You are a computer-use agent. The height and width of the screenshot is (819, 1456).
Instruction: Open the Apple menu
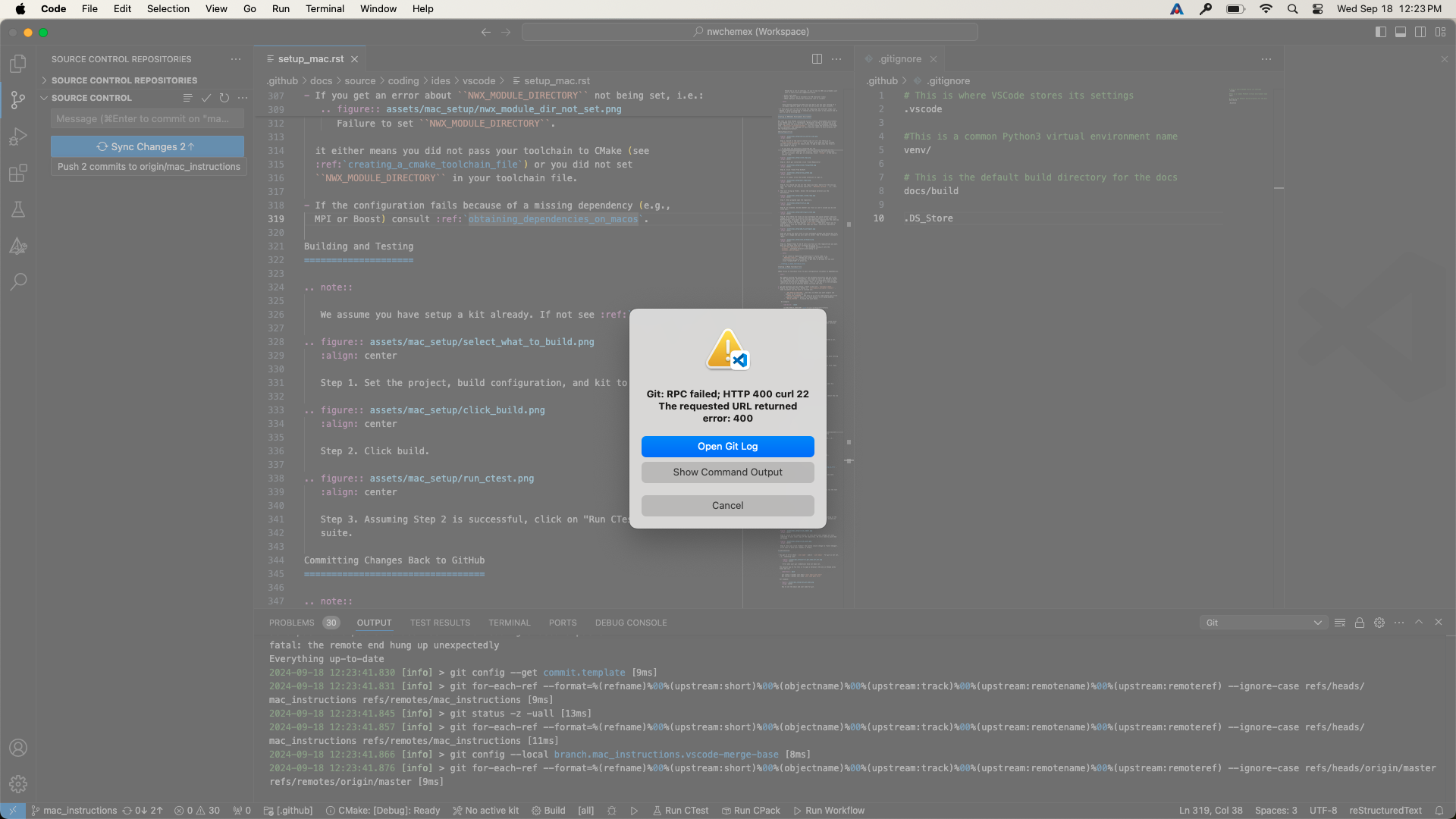(x=20, y=9)
